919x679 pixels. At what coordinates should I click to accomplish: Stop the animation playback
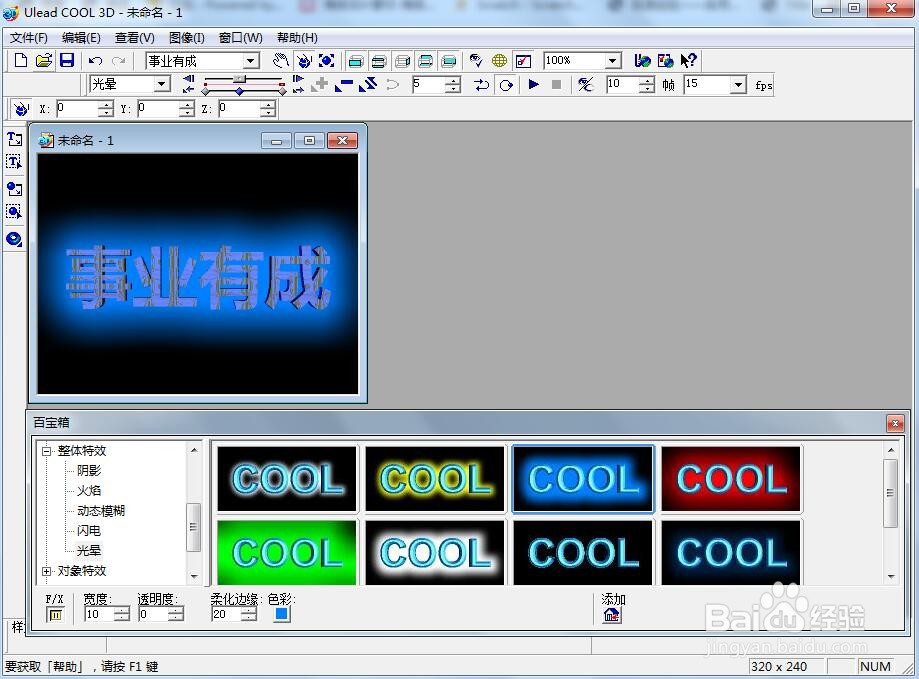(x=557, y=84)
